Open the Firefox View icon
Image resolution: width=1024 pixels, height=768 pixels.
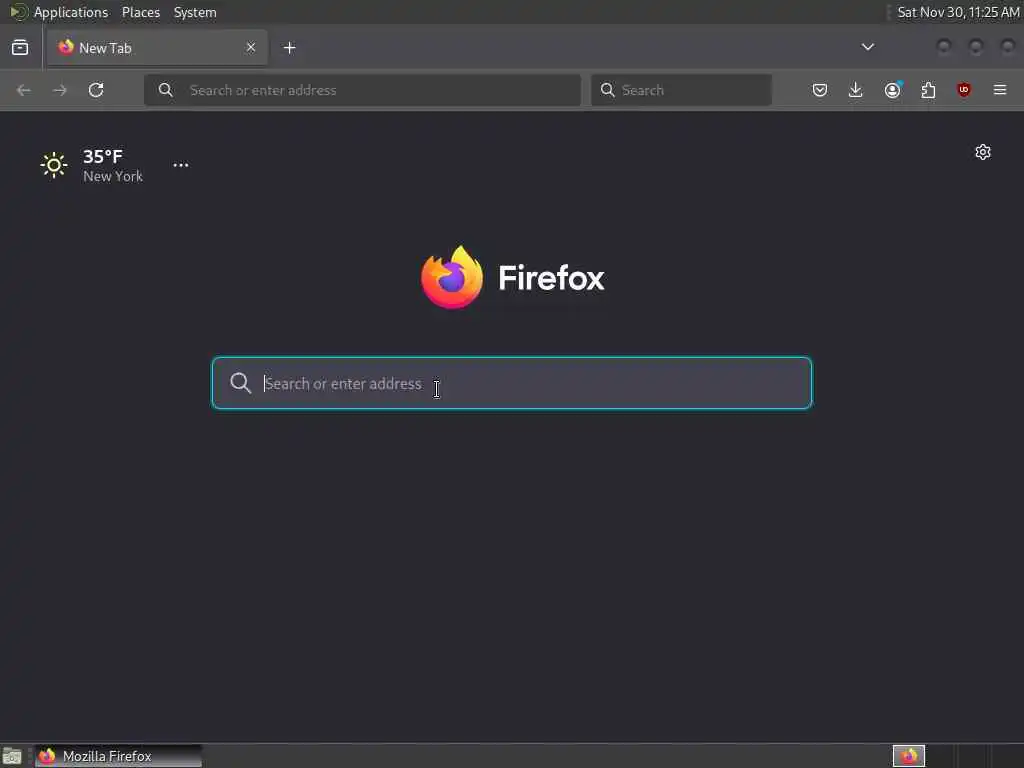pos(20,48)
